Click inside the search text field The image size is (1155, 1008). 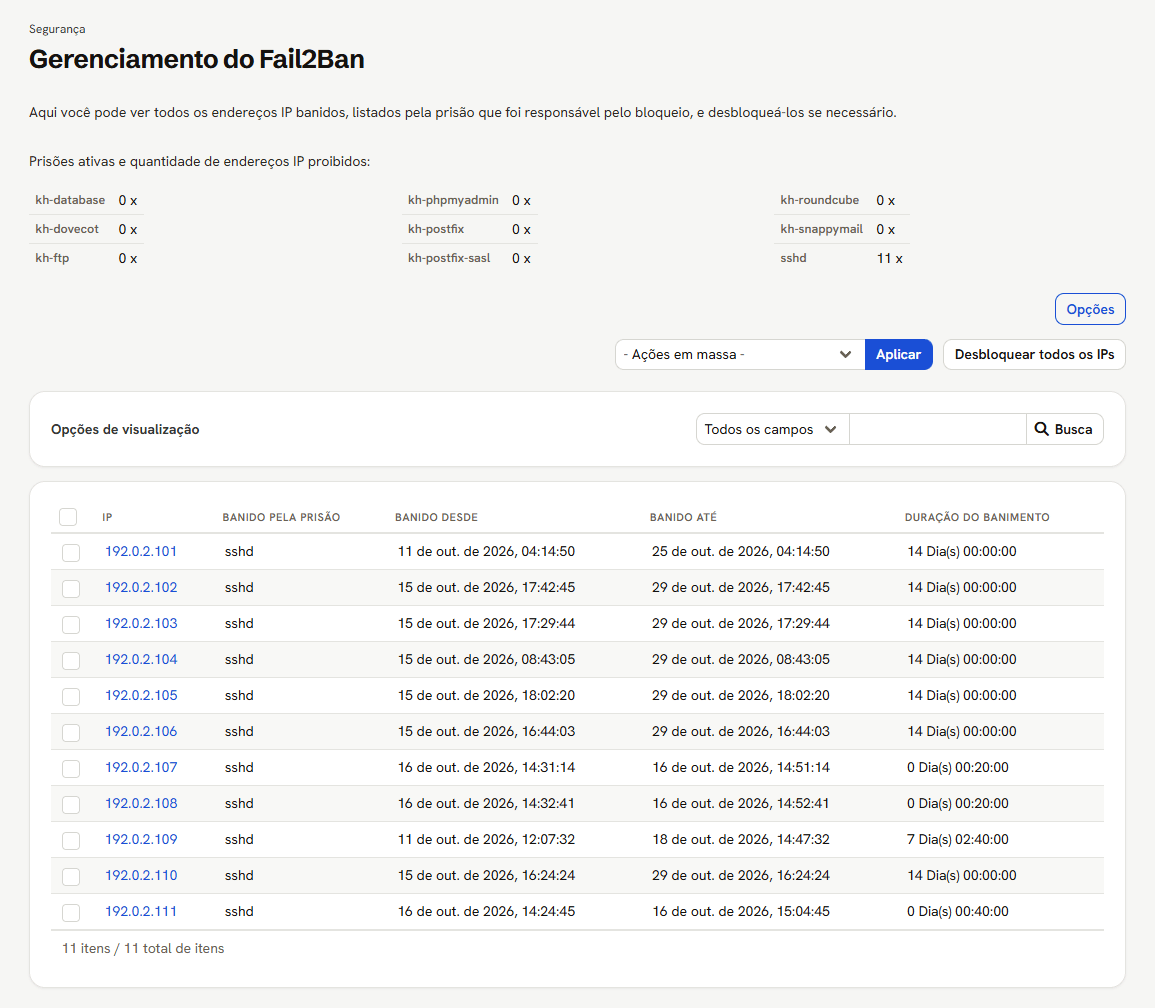[938, 429]
